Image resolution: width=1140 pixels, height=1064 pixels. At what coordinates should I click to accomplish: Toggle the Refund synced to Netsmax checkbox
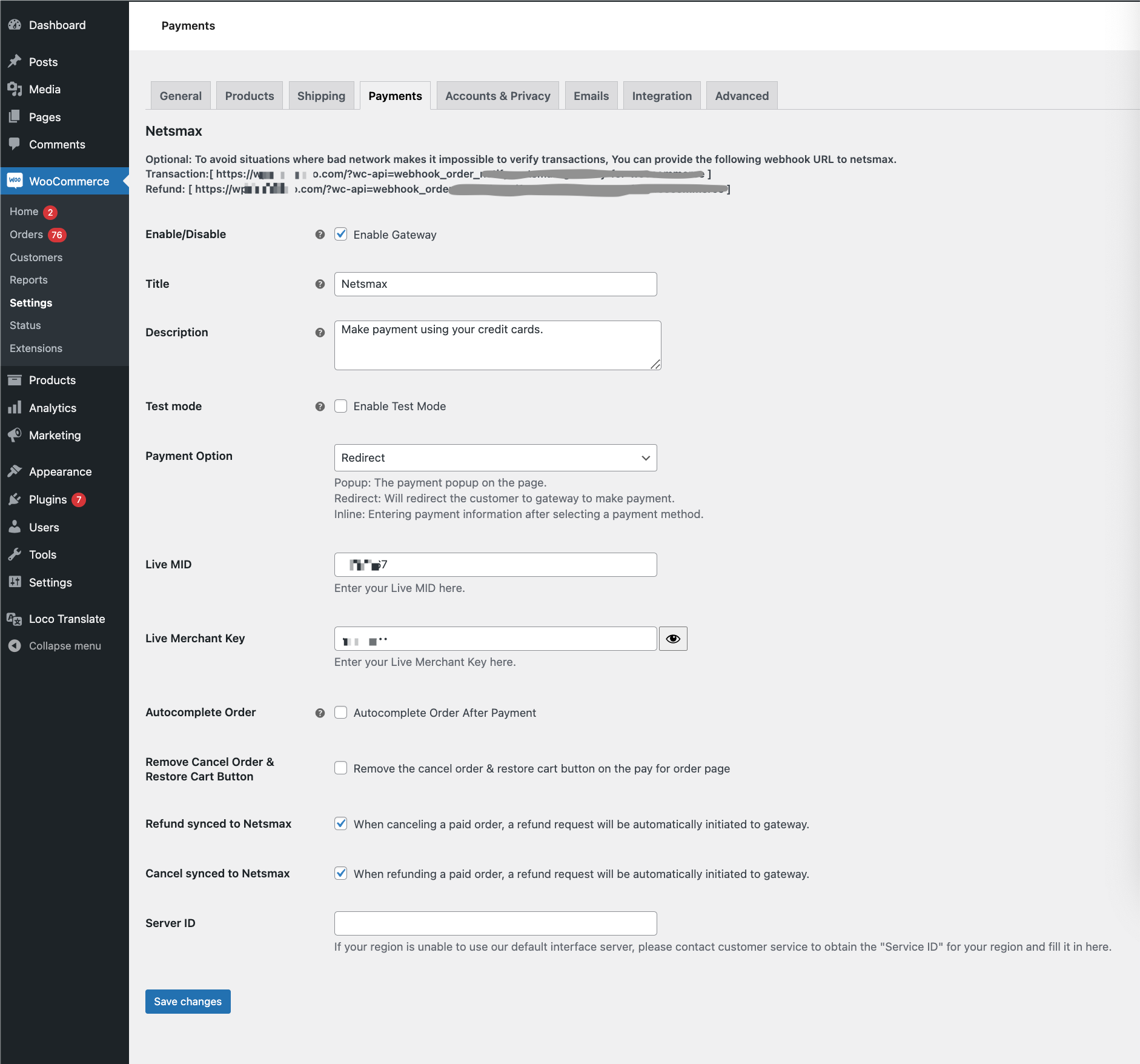[341, 824]
